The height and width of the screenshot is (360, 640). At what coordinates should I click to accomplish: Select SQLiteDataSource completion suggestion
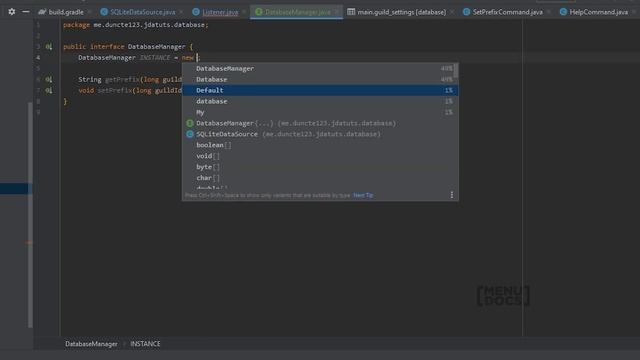320,134
